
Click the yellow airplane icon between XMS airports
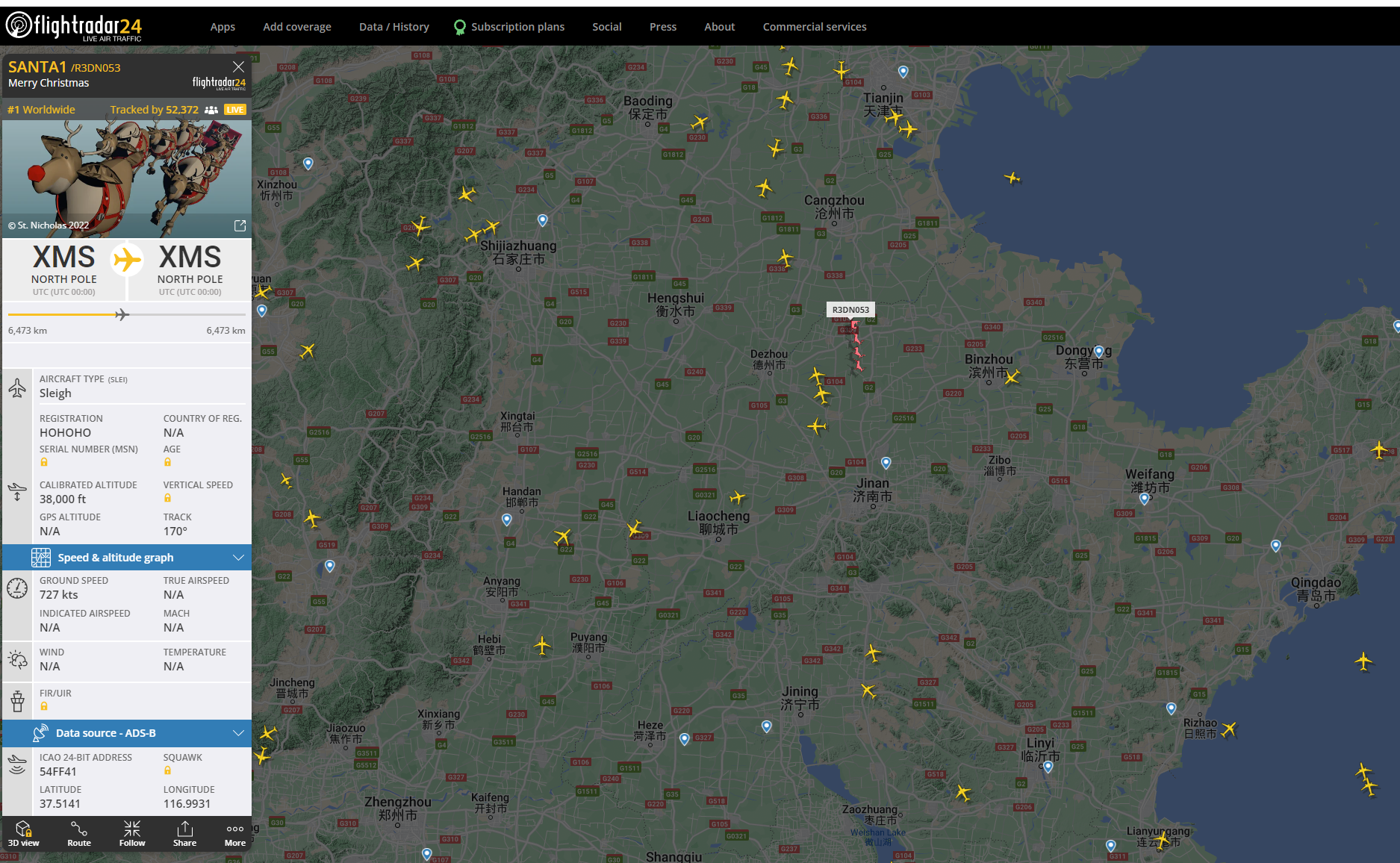127,260
